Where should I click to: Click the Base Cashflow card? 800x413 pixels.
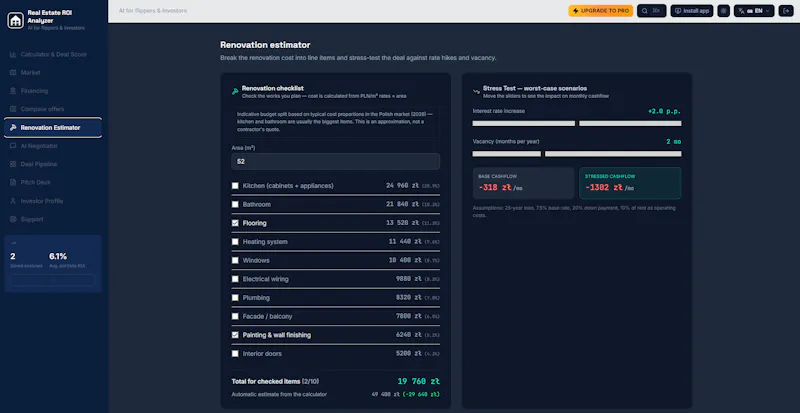click(523, 183)
